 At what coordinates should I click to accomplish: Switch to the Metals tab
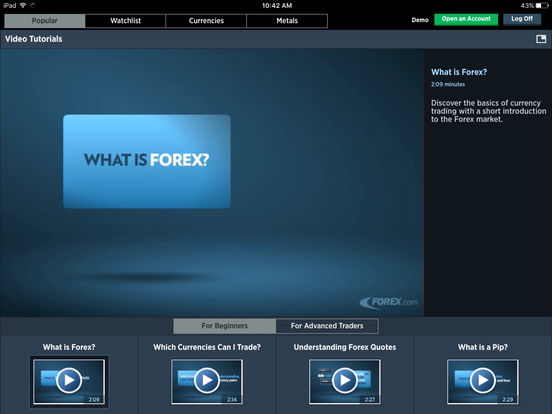287,21
